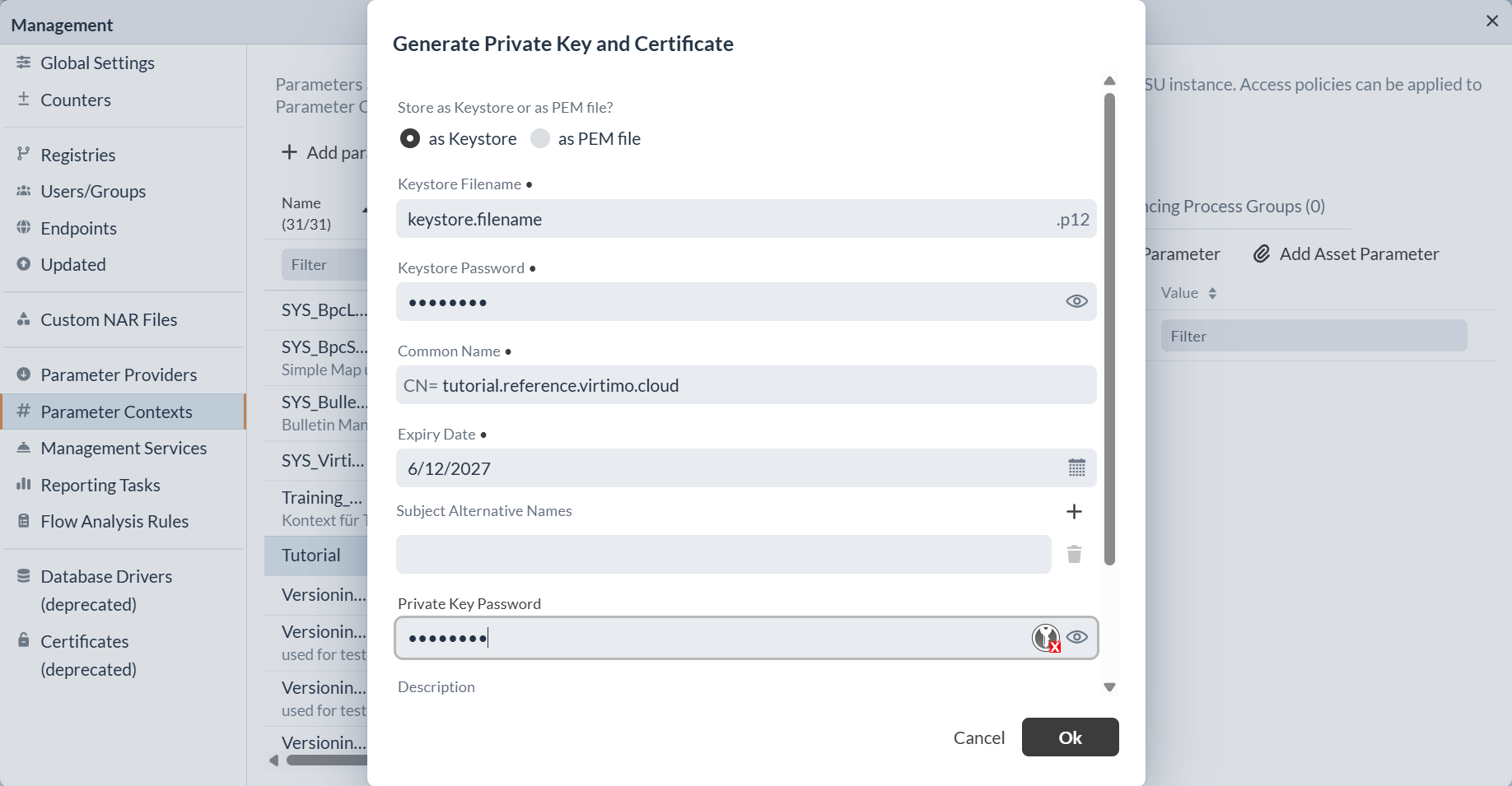Click the Add Asset Parameter paperclip icon
The width and height of the screenshot is (1512, 786).
point(1262,253)
